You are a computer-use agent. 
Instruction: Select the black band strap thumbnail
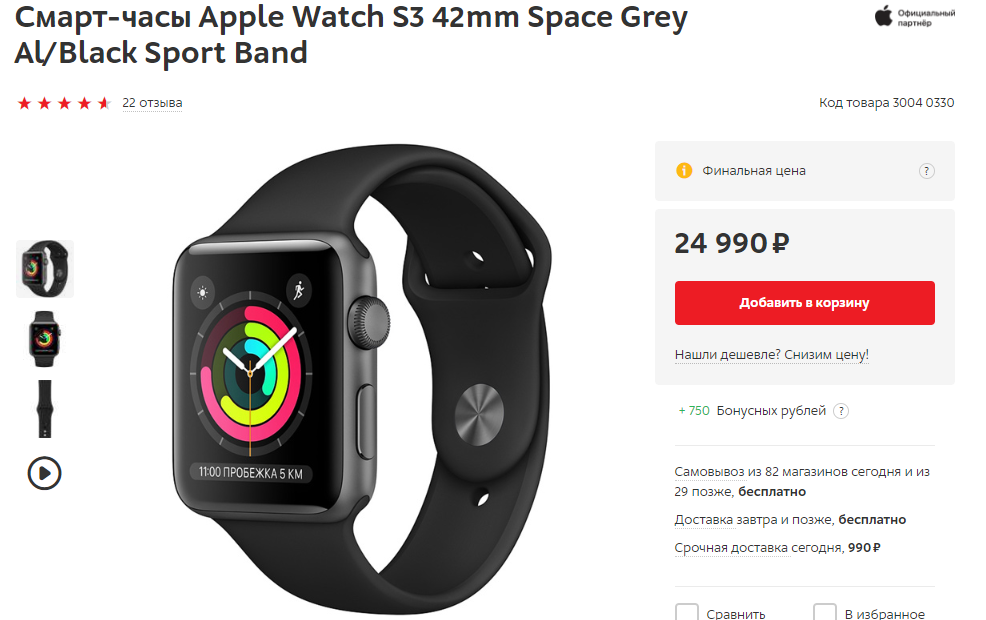(44, 409)
